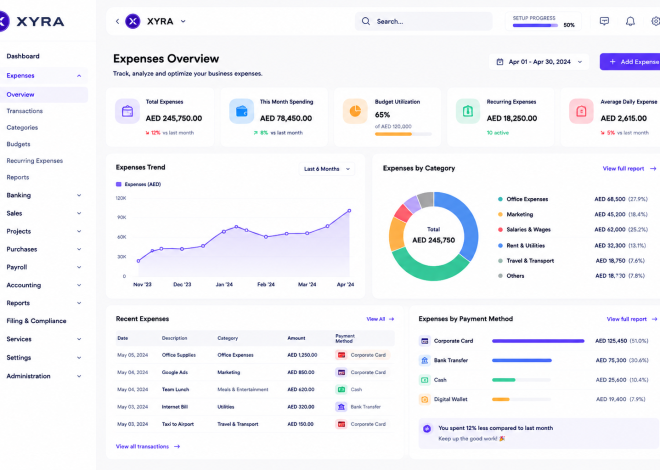Click the Recurring Expenses card icon
The width and height of the screenshot is (660, 470).
468,111
